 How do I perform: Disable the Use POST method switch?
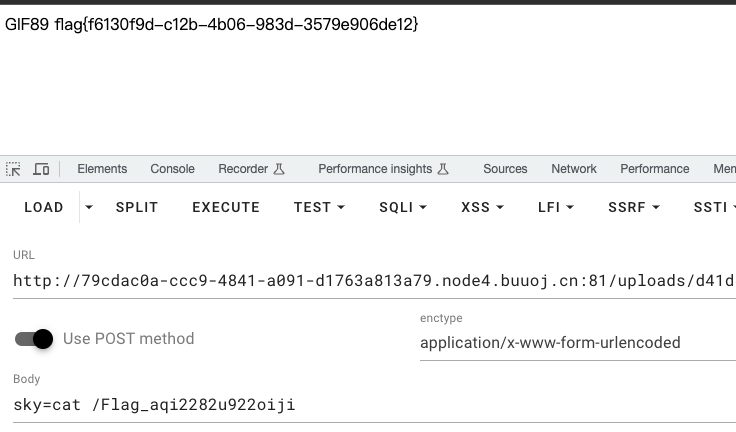click(x=34, y=339)
